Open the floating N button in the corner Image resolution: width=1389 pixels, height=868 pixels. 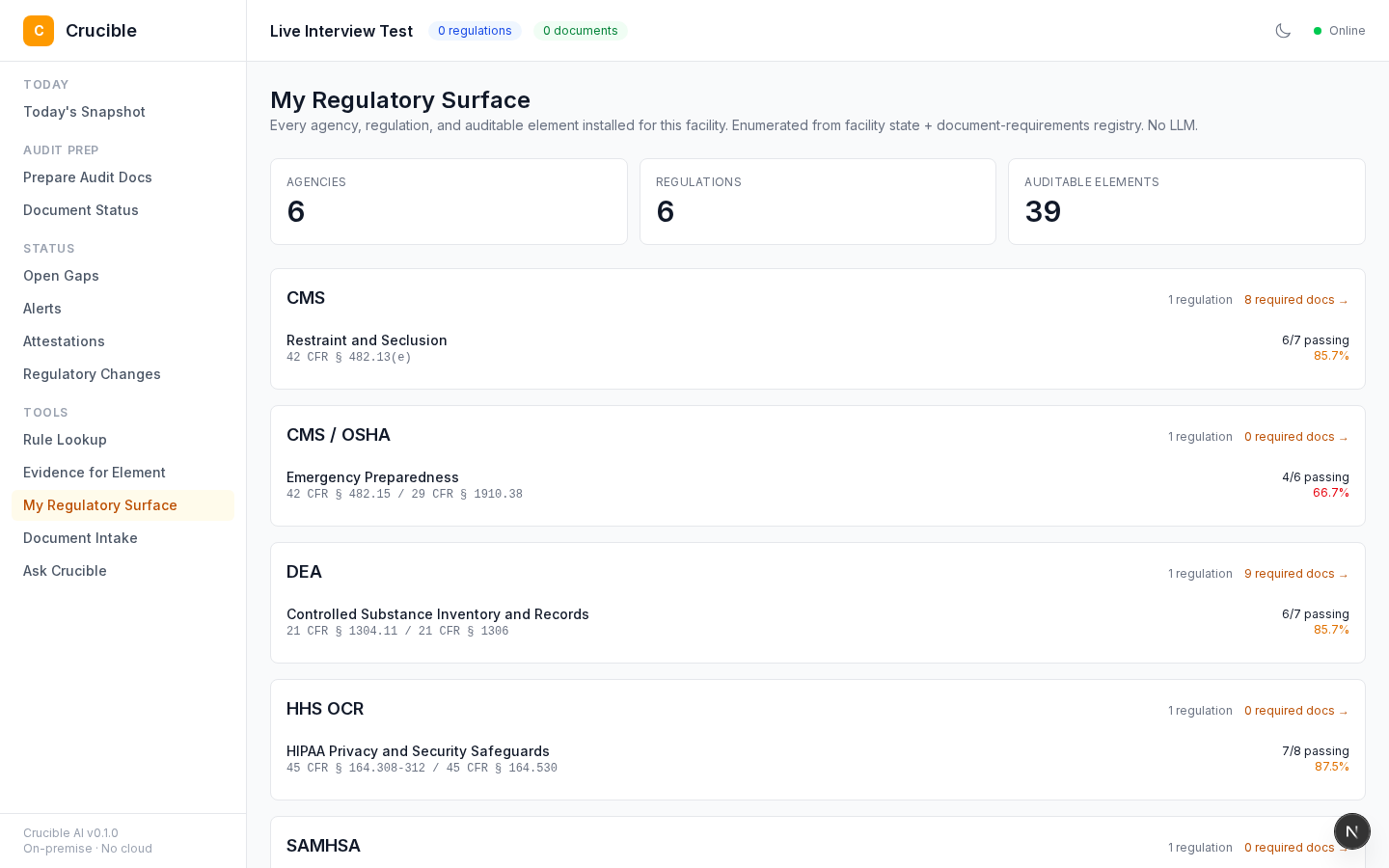1352,831
